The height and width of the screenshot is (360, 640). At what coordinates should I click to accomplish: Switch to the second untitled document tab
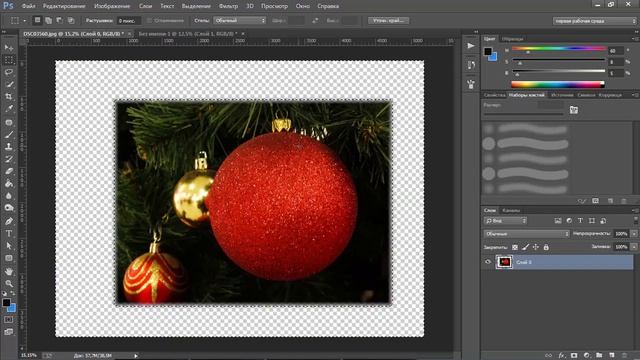[188, 34]
